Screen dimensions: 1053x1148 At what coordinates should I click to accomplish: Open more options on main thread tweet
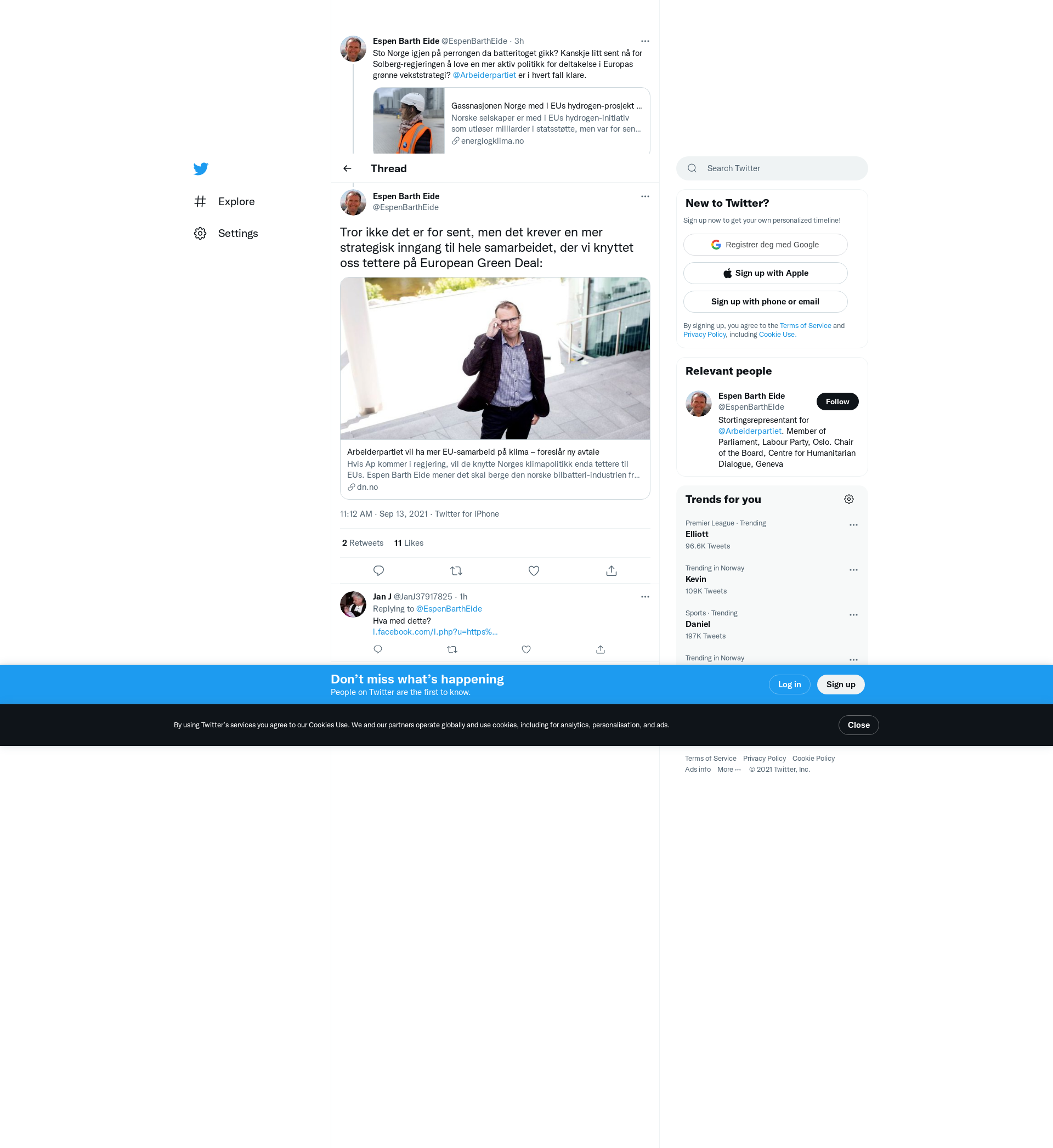(645, 196)
